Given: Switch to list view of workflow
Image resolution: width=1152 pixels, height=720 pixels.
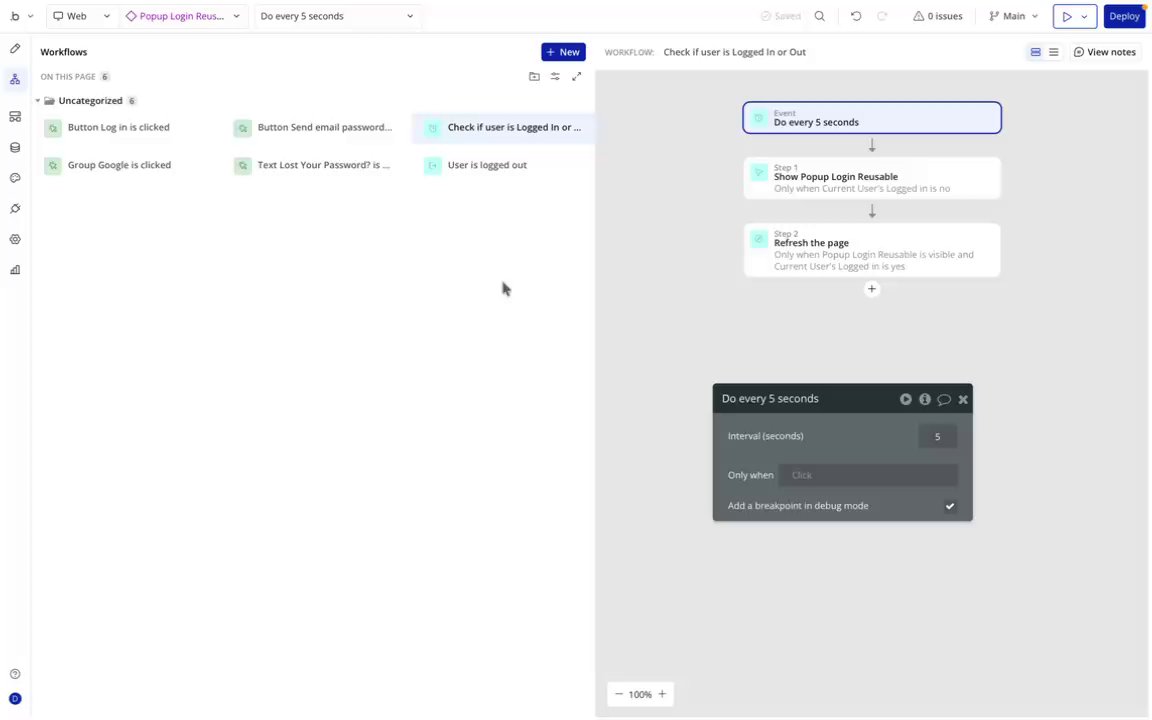Looking at the screenshot, I should 1054,52.
